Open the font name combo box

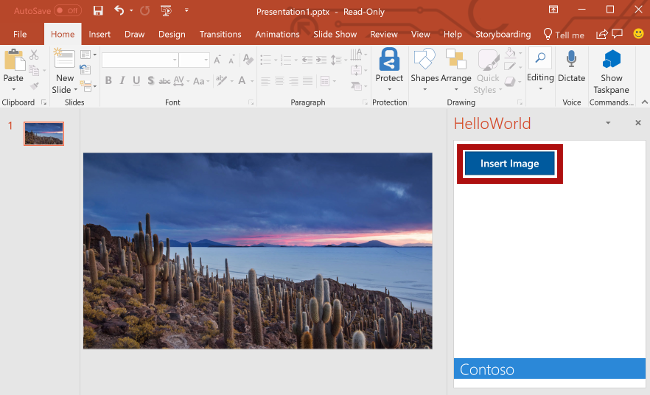coord(140,60)
